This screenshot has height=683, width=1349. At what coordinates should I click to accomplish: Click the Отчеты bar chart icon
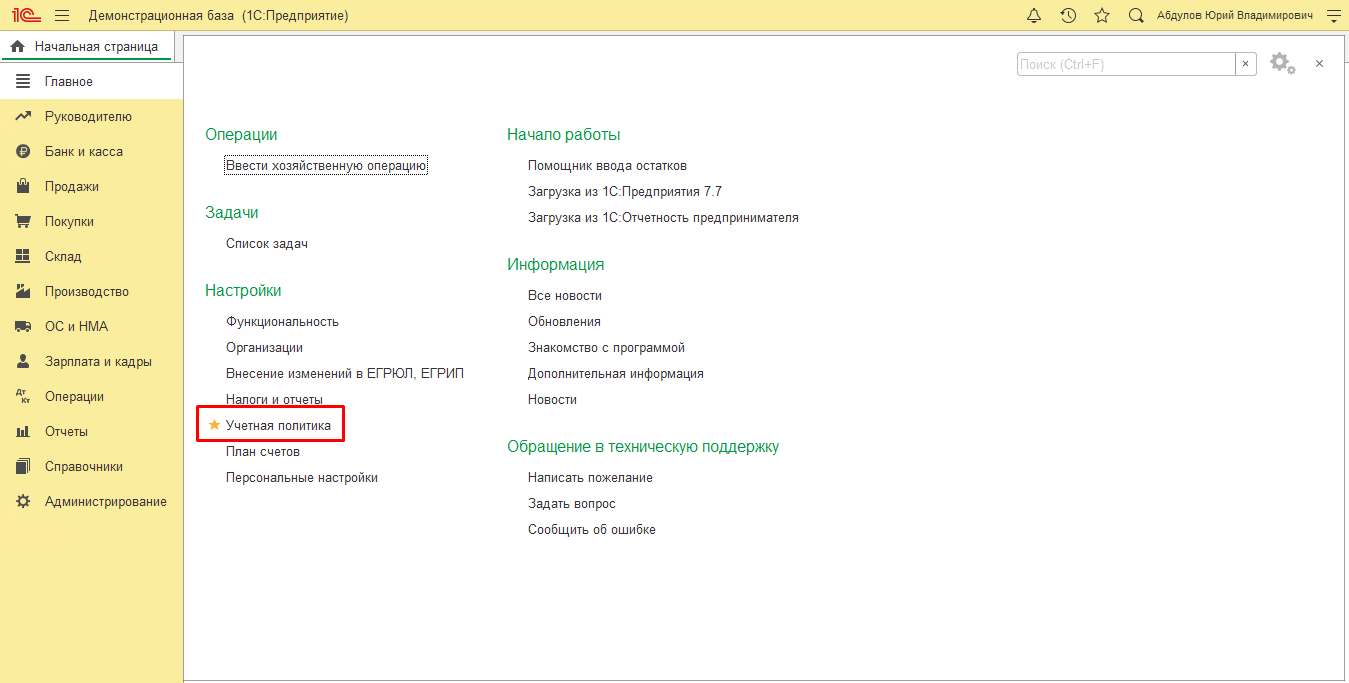[23, 431]
